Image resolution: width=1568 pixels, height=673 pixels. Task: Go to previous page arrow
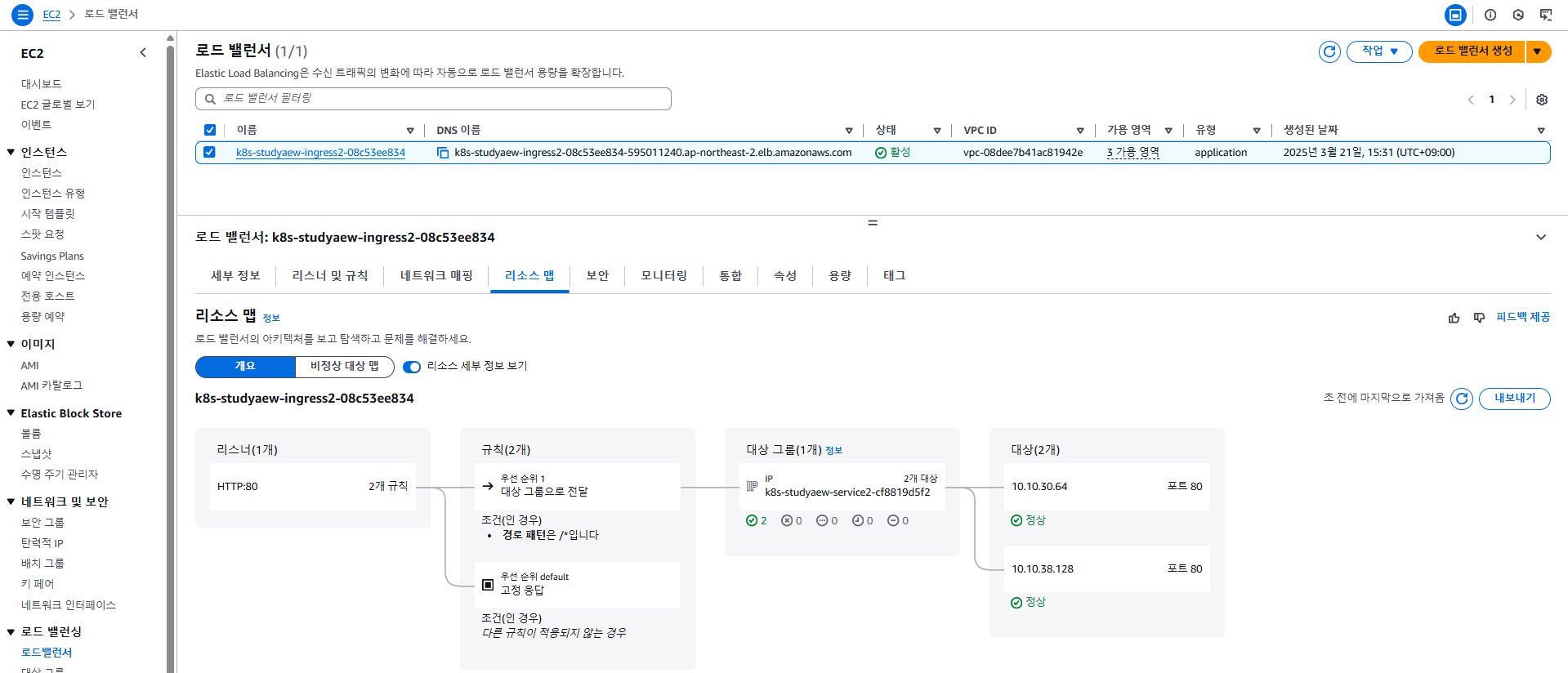click(x=1471, y=100)
